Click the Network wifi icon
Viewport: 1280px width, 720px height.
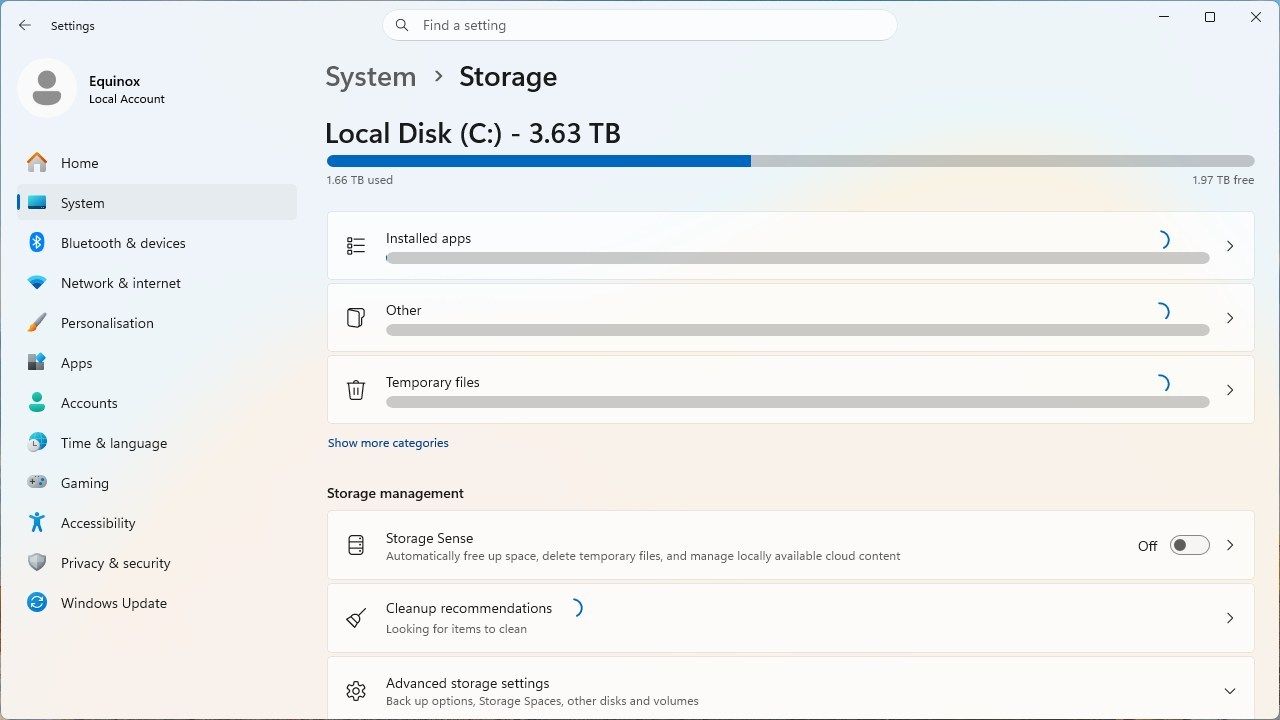pos(37,283)
